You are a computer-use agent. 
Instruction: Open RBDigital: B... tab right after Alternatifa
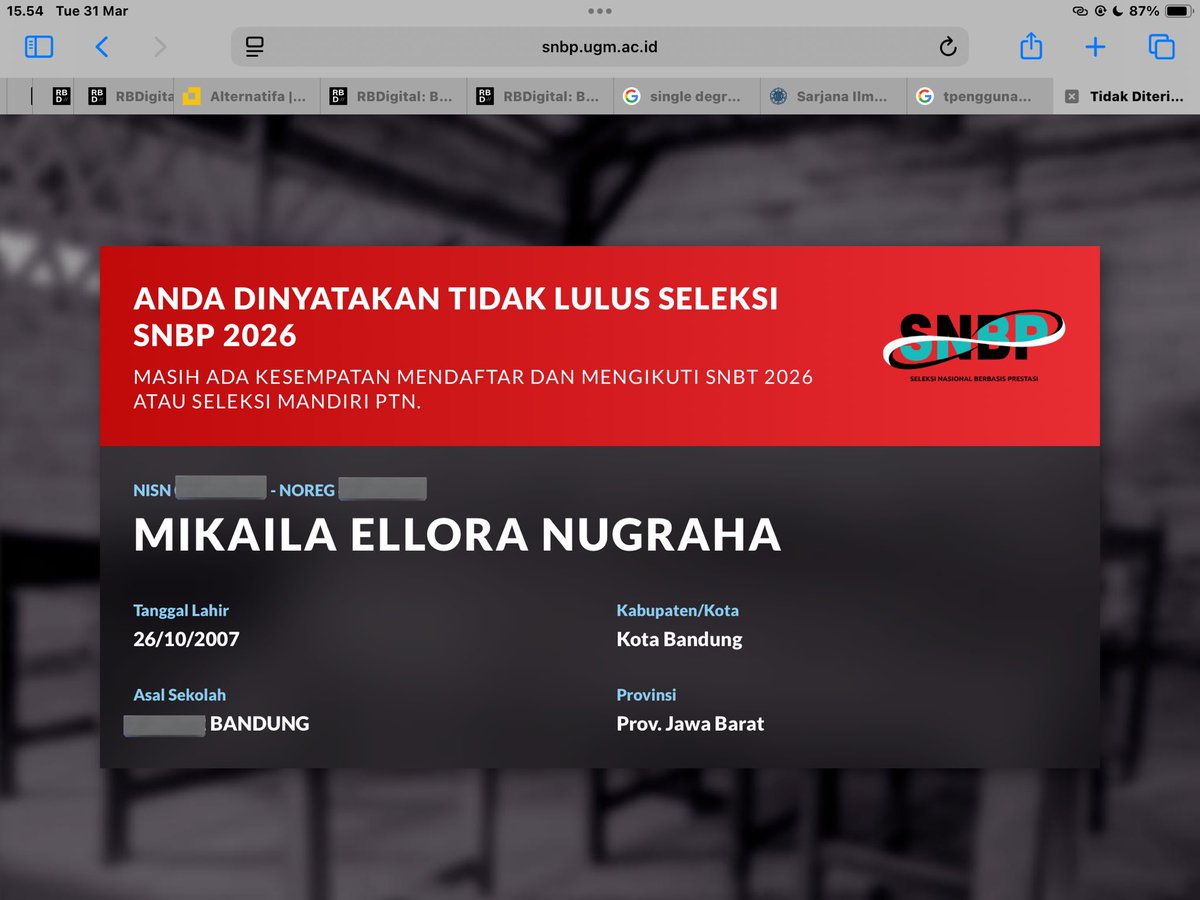pyautogui.click(x=393, y=97)
